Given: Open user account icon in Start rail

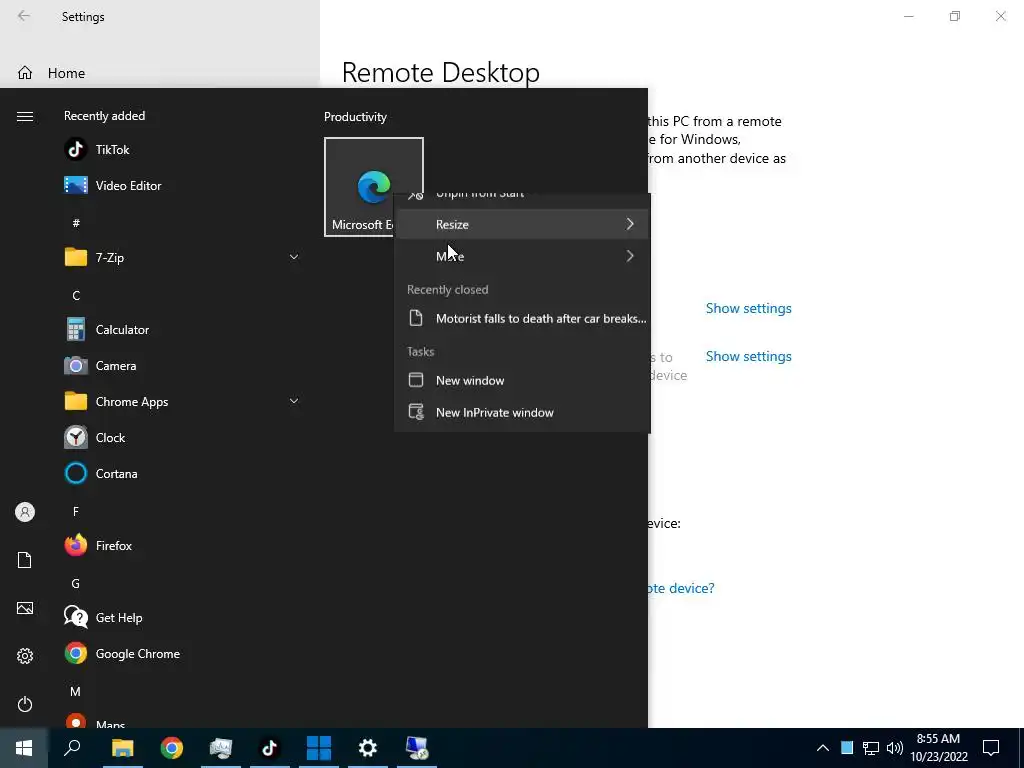Looking at the screenshot, I should [x=25, y=512].
